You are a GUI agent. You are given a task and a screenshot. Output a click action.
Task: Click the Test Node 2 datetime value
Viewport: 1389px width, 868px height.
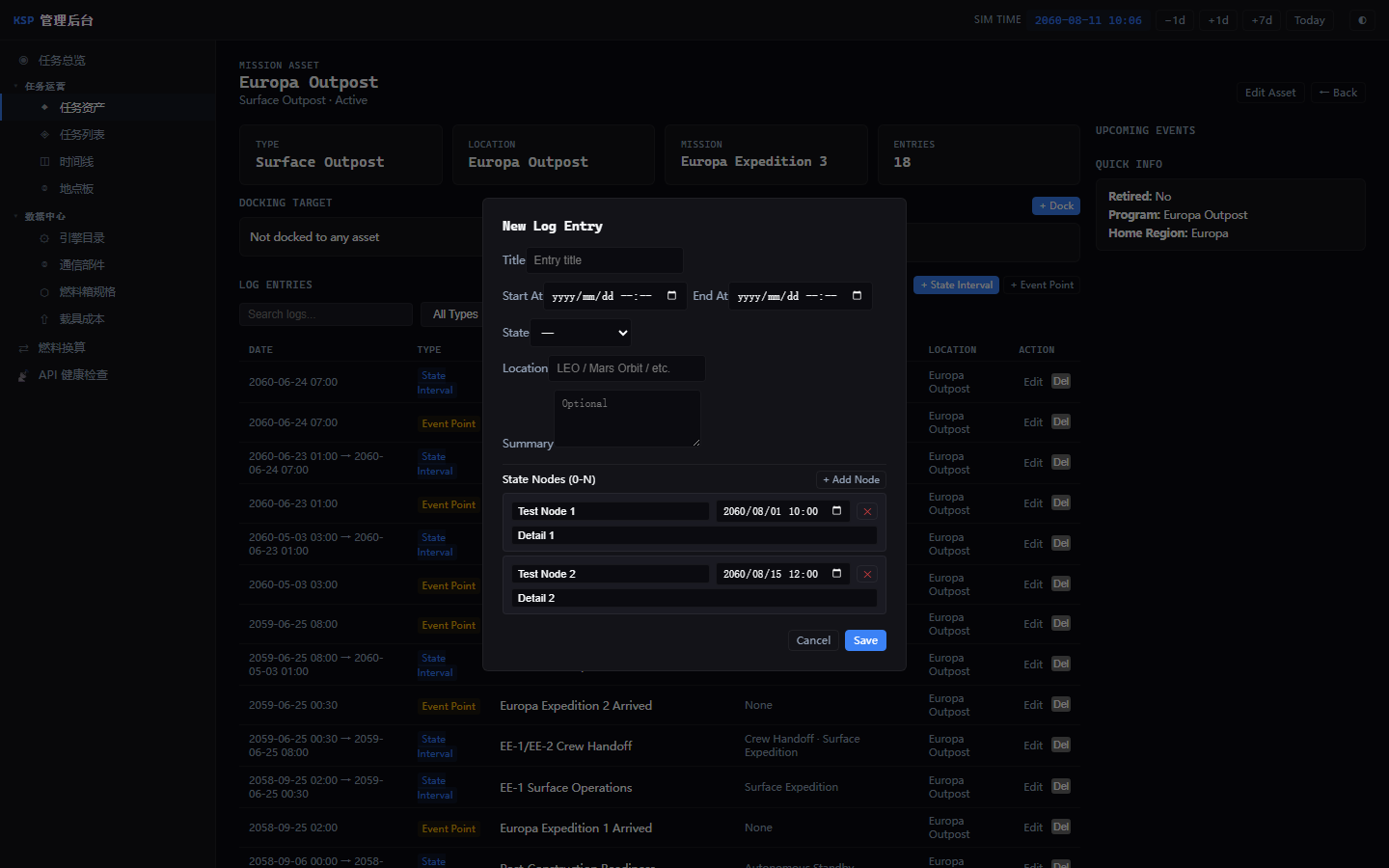click(x=771, y=575)
